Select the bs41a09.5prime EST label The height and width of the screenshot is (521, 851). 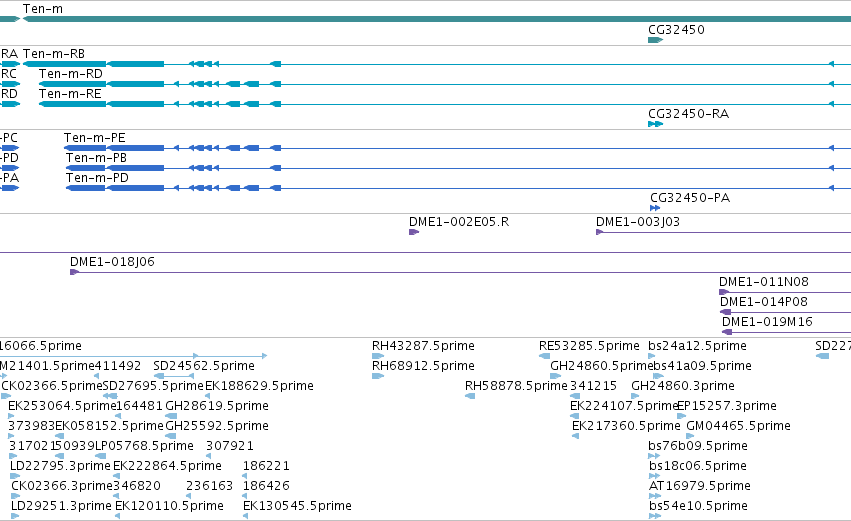(702, 366)
